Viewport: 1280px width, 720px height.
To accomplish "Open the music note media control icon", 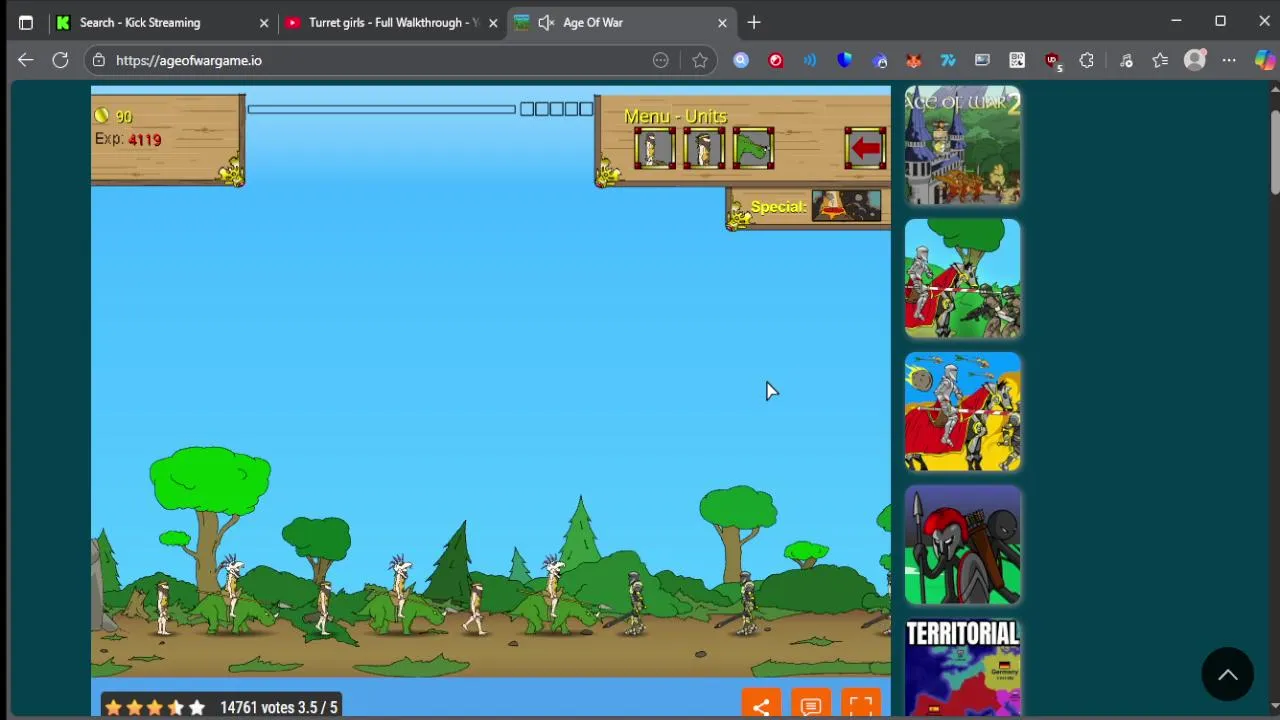I will pyautogui.click(x=1126, y=60).
